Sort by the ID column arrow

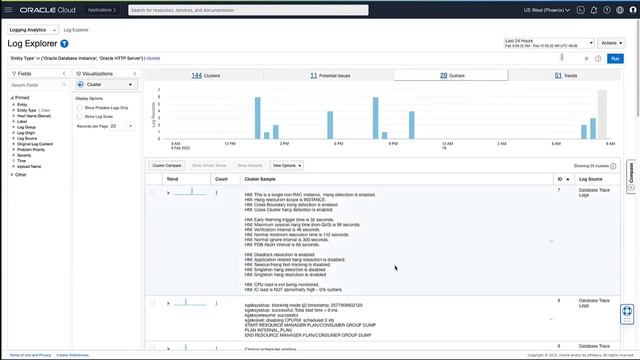point(568,179)
